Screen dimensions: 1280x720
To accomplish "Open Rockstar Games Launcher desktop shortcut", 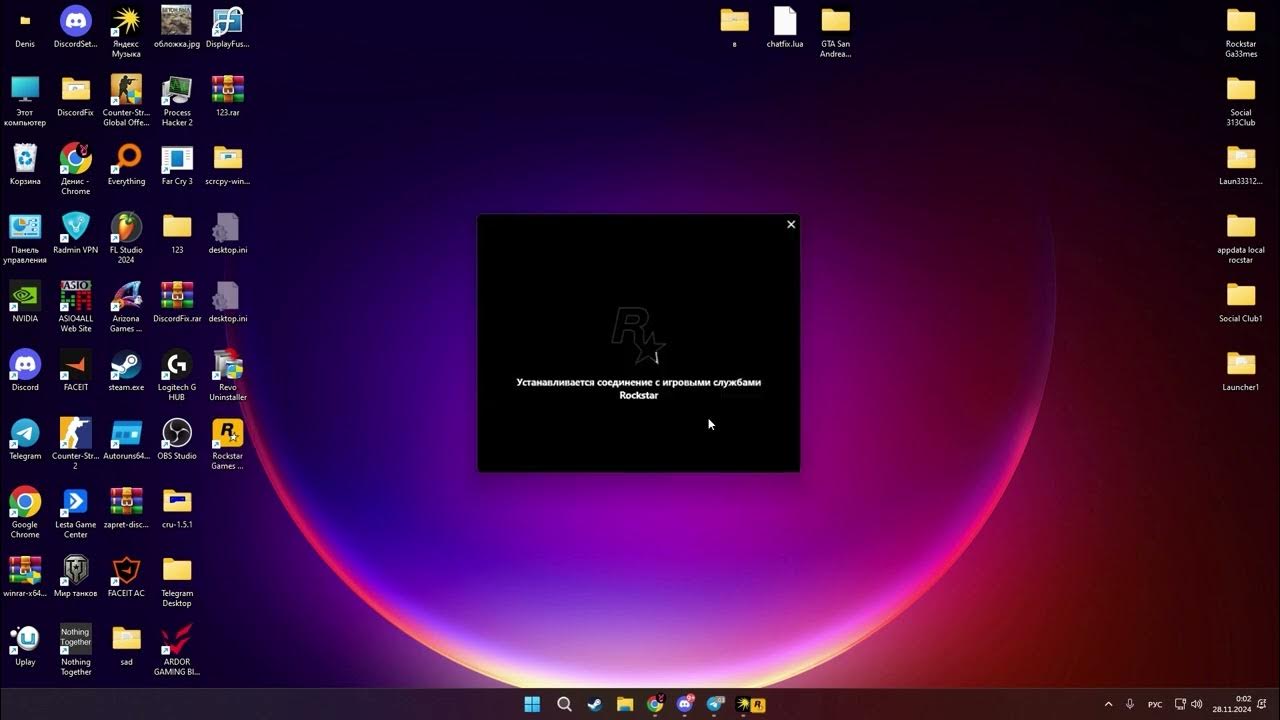I will pos(228,443).
